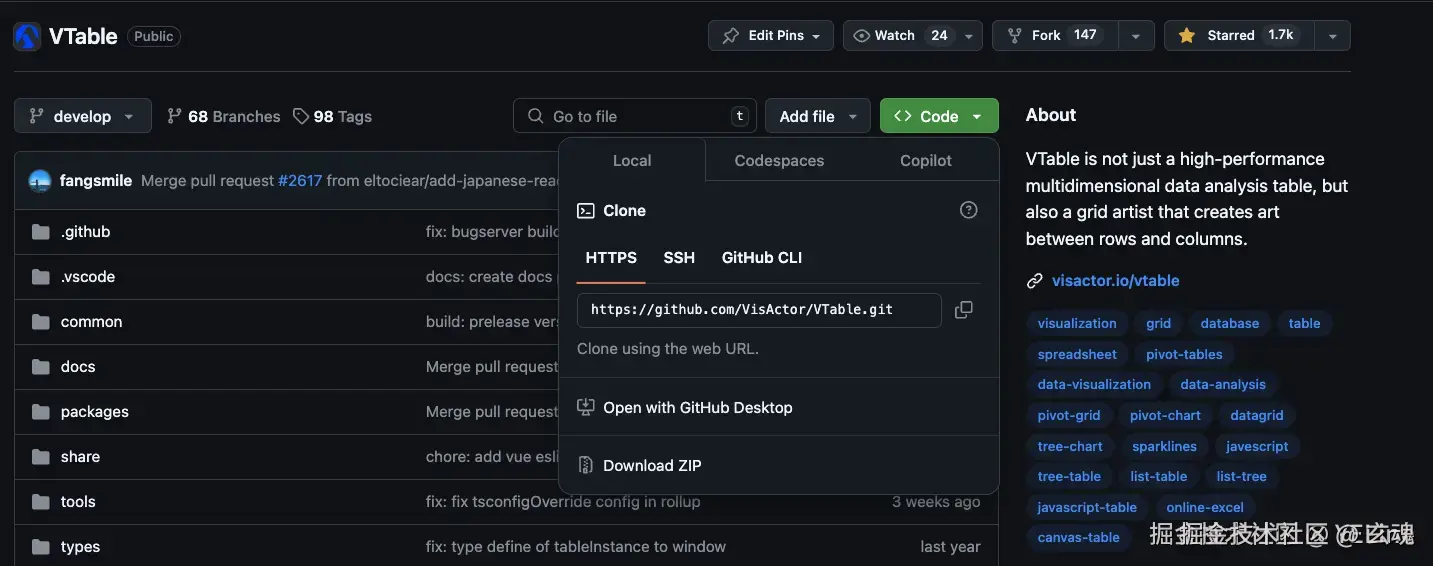Expand the Add file dropdown
Screen dimensions: 1433x566
pyautogui.click(x=817, y=116)
